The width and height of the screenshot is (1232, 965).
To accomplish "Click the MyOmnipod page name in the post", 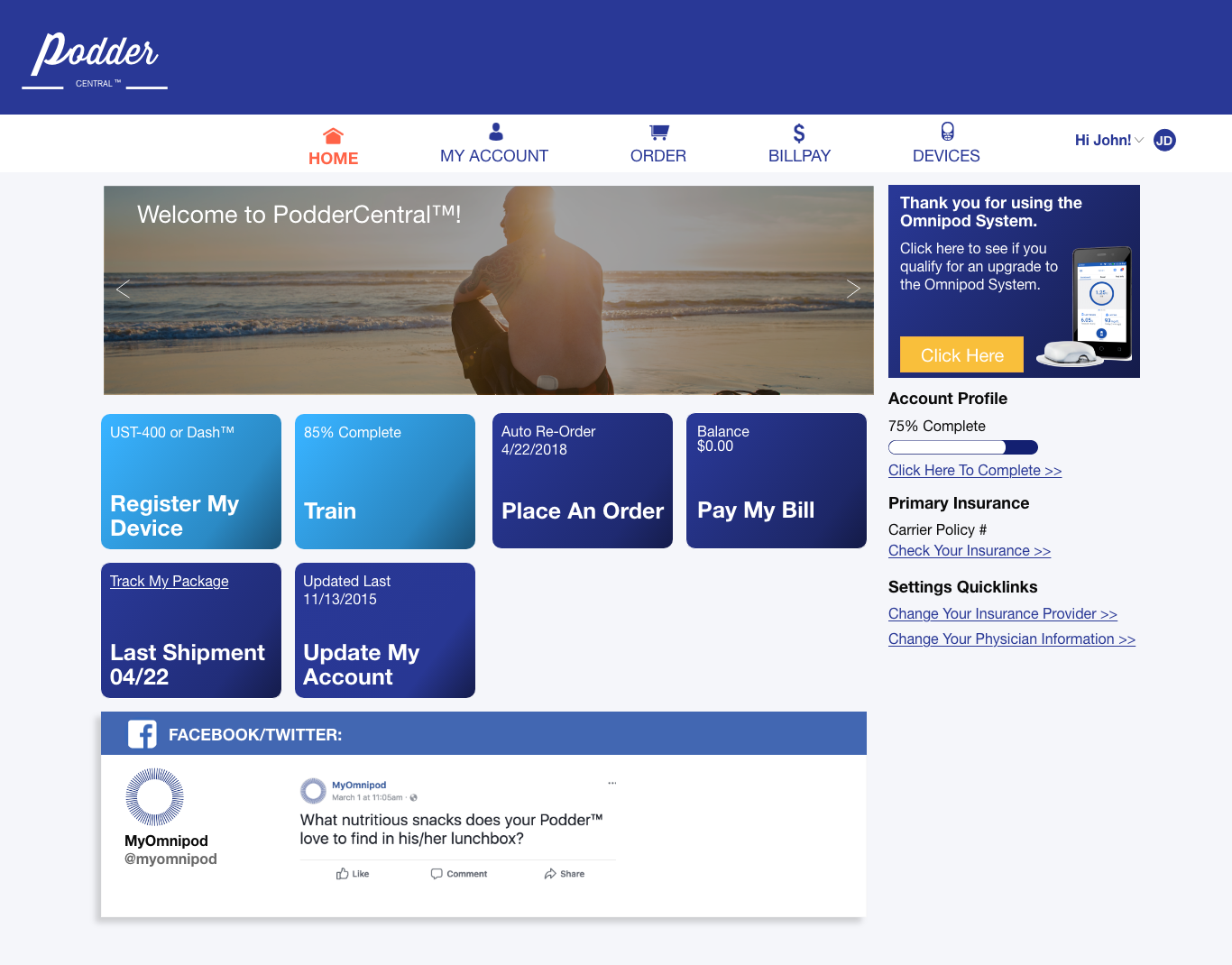I will tap(359, 786).
